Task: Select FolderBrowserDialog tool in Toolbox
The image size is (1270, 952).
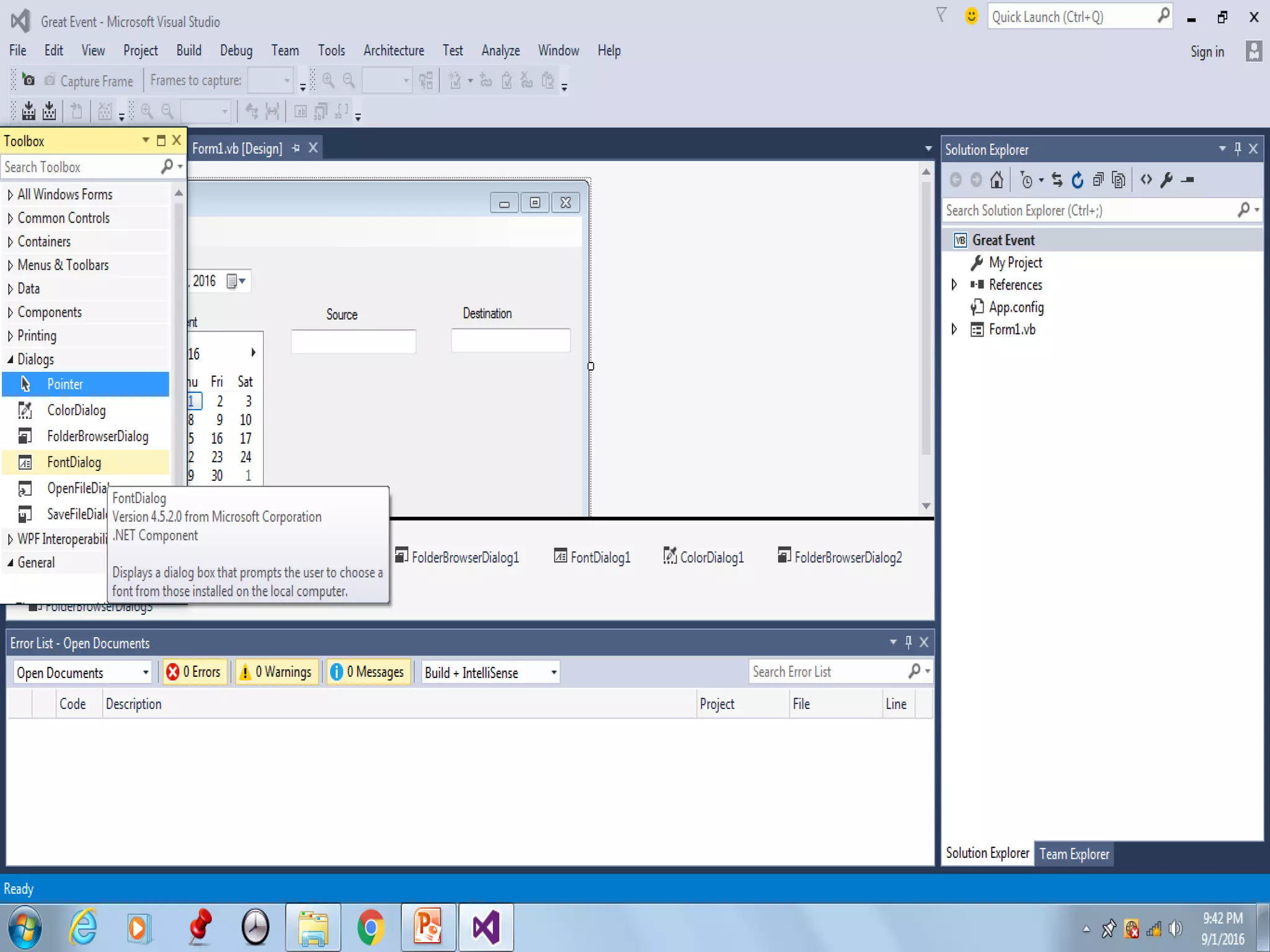Action: click(97, 436)
